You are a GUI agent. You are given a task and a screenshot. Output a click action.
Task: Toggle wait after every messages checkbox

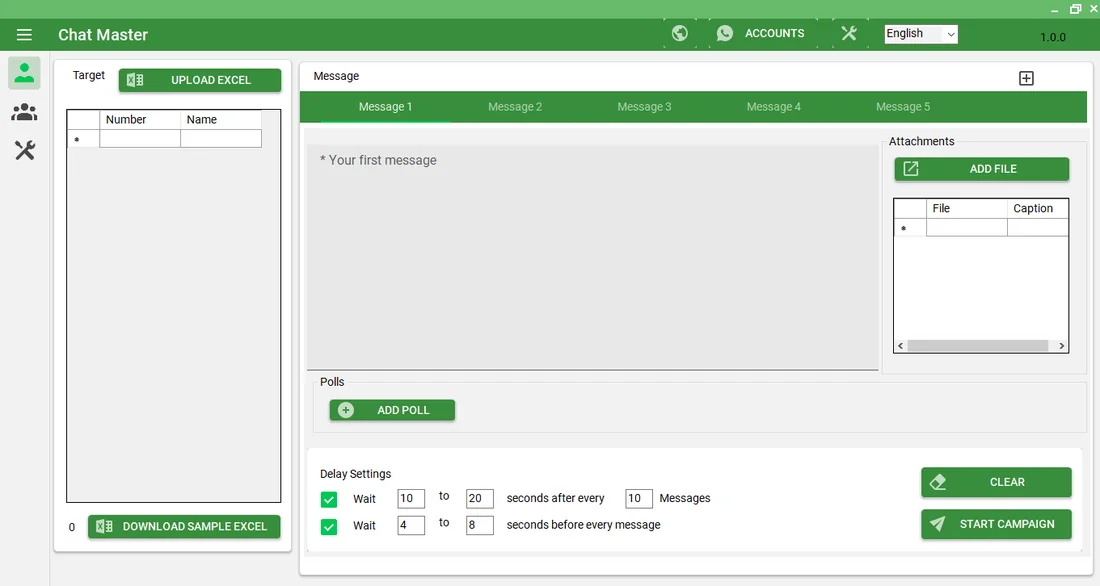328,499
